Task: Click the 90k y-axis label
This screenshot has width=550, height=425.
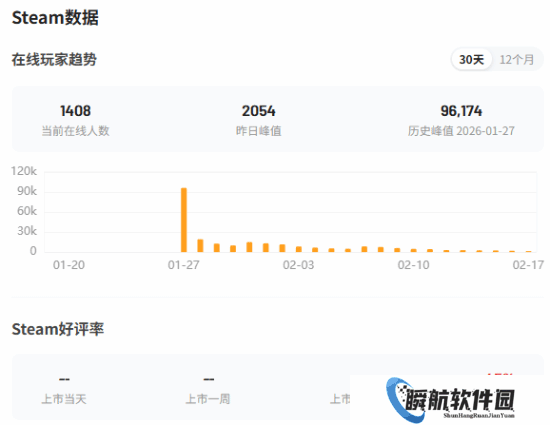Action: (27, 191)
